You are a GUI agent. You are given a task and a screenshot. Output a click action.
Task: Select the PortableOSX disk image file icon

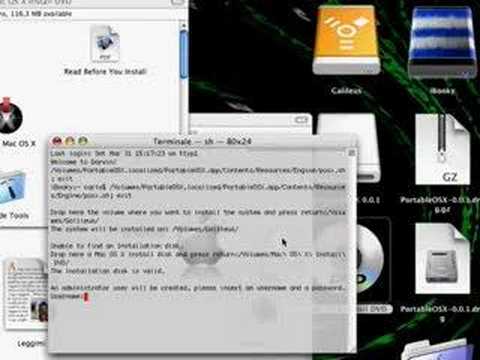(443, 259)
